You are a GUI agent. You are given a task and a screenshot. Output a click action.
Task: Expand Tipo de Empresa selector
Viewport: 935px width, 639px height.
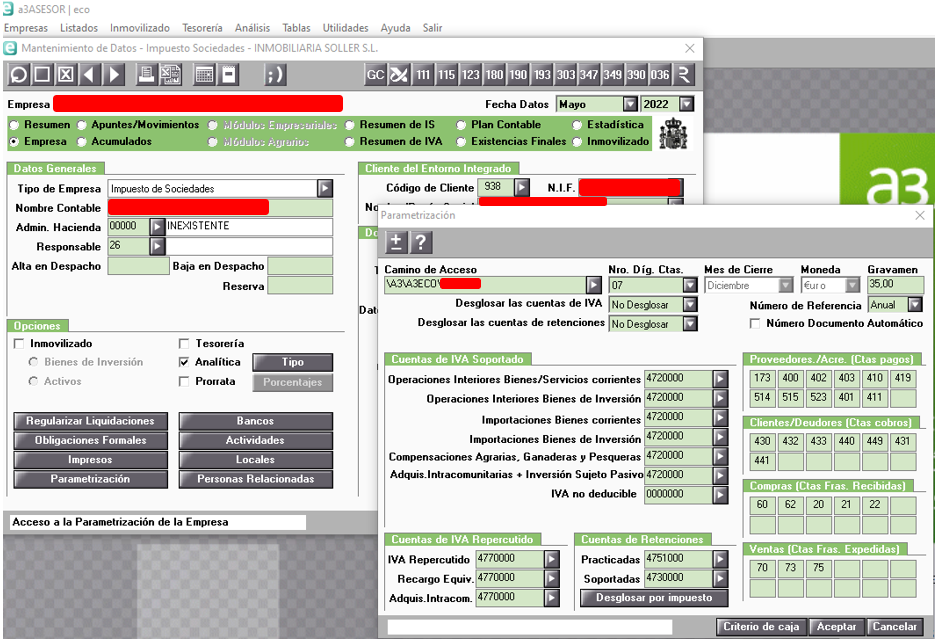click(x=325, y=189)
